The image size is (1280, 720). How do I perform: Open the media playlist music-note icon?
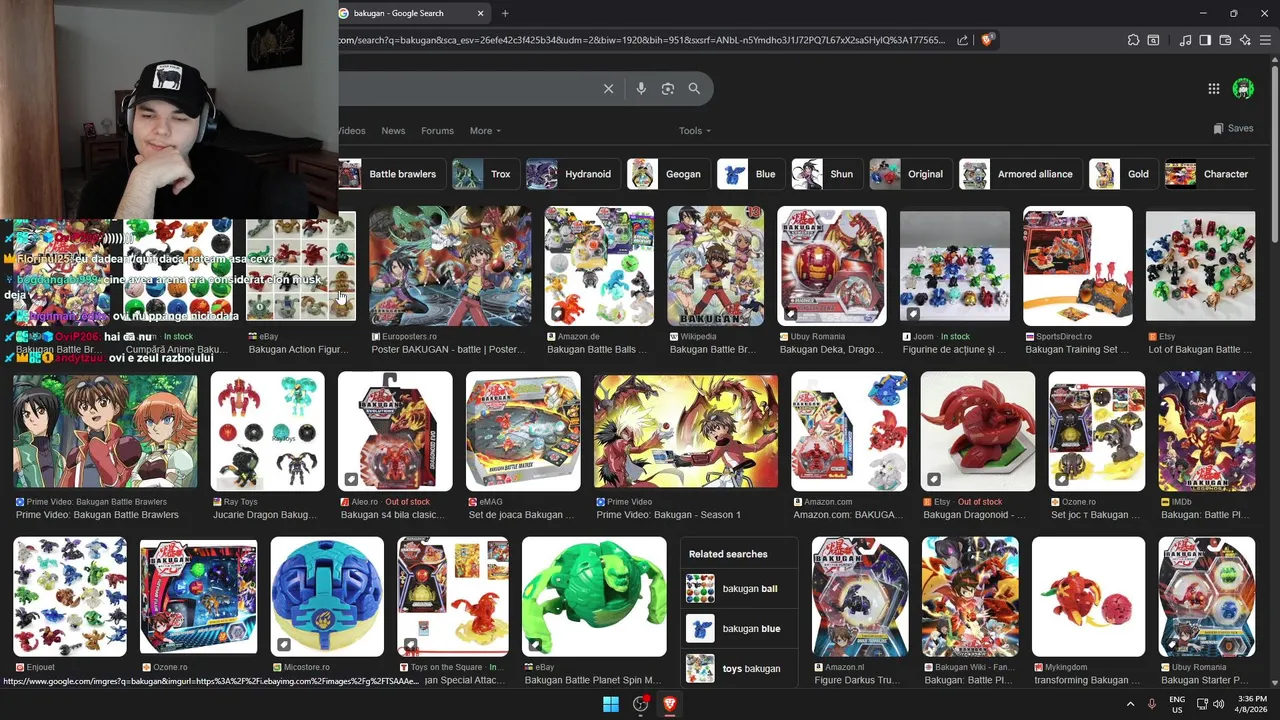pyautogui.click(x=1186, y=40)
